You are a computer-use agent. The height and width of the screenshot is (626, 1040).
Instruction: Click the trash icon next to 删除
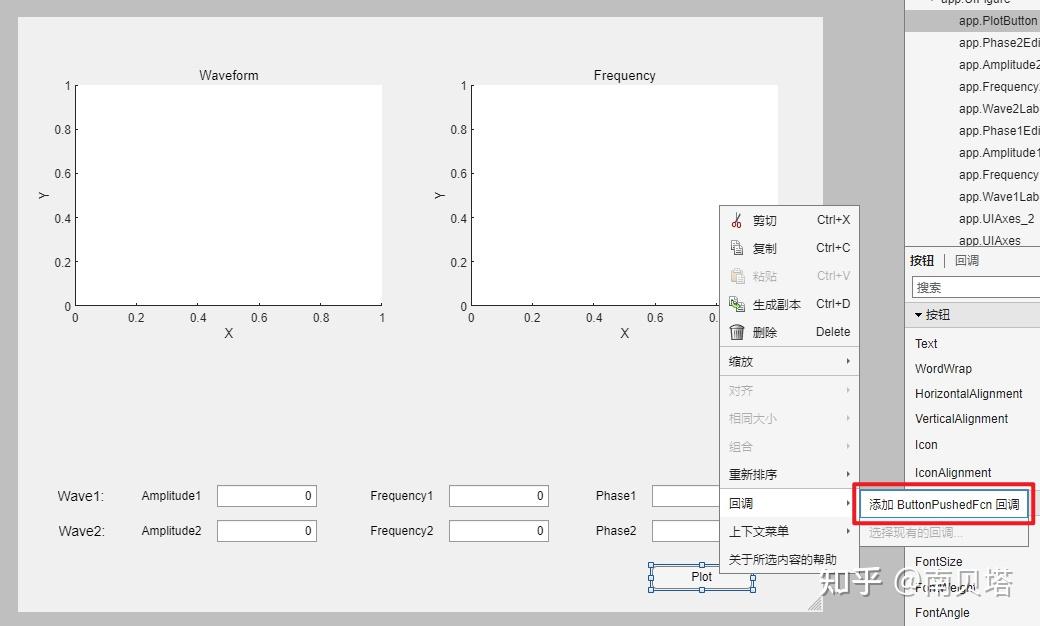[739, 331]
